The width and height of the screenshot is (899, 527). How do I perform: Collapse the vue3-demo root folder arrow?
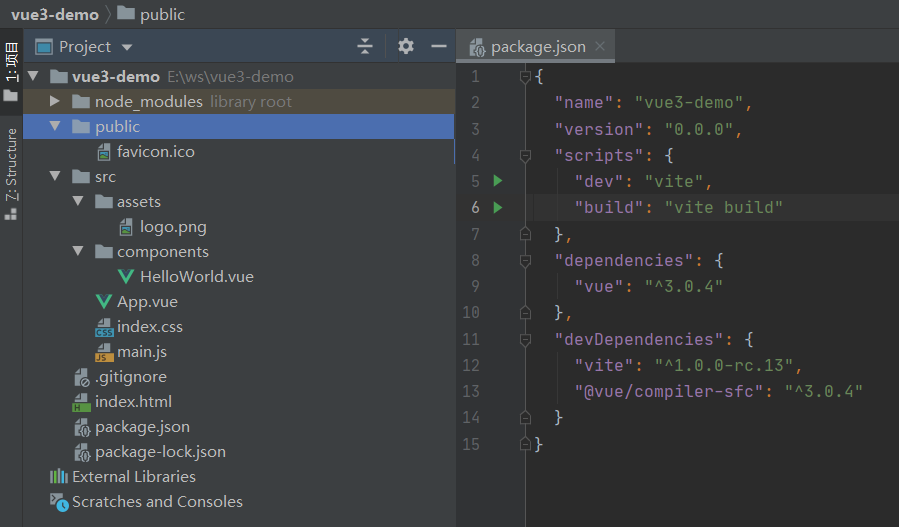(x=33, y=76)
